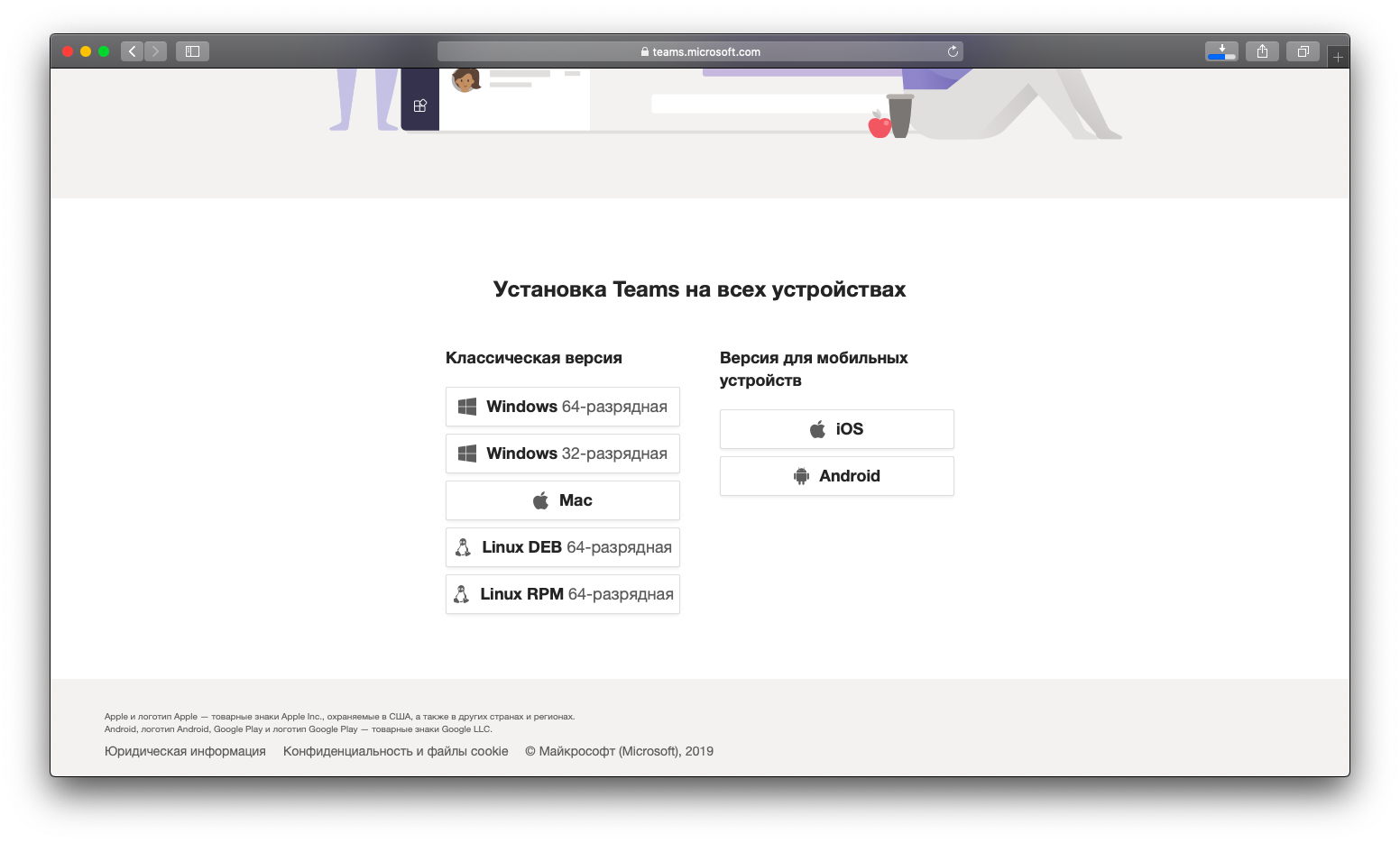Viewport: 1400px width, 843px height.
Task: Open a new tab with plus button
Action: pyautogui.click(x=1338, y=57)
